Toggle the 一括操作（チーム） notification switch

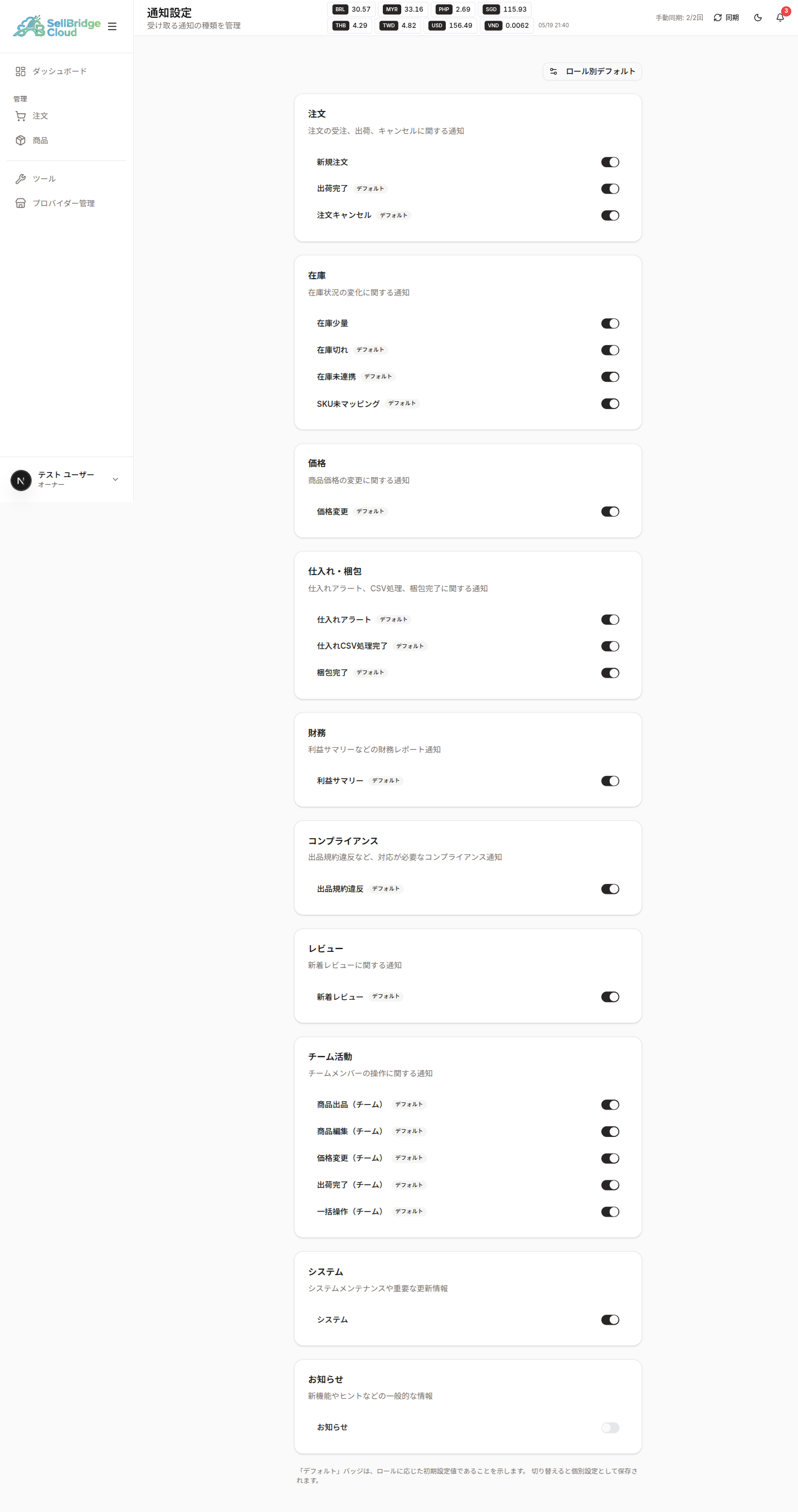[x=610, y=1212]
